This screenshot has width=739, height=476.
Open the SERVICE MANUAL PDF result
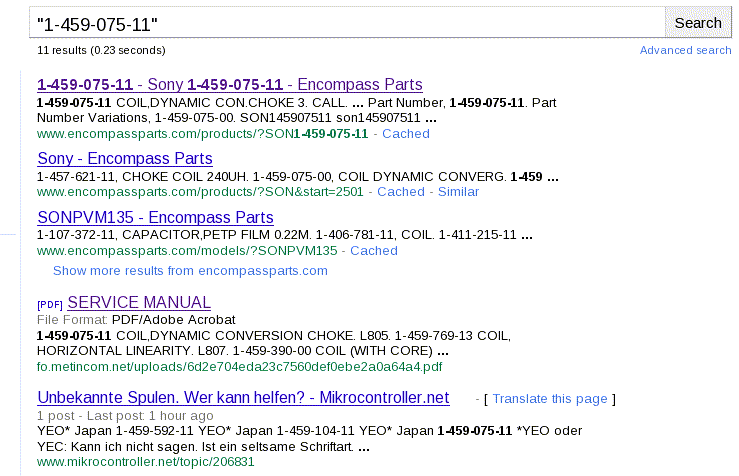(x=139, y=303)
